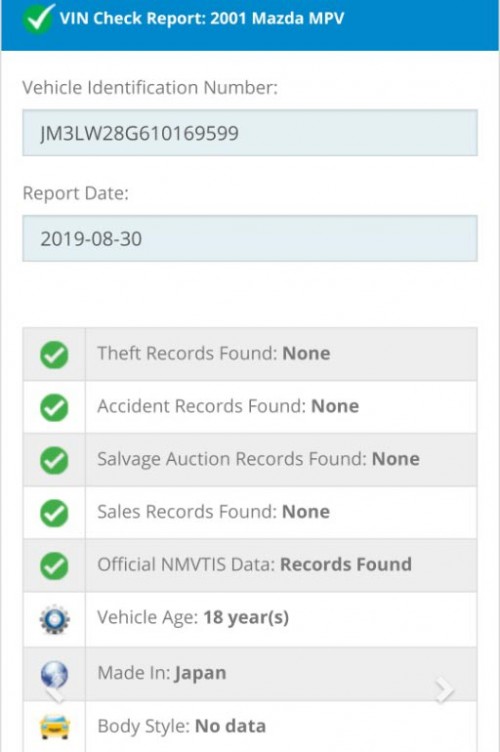Click the Salvage Auction green check icon
The image size is (500, 752).
coord(54,460)
